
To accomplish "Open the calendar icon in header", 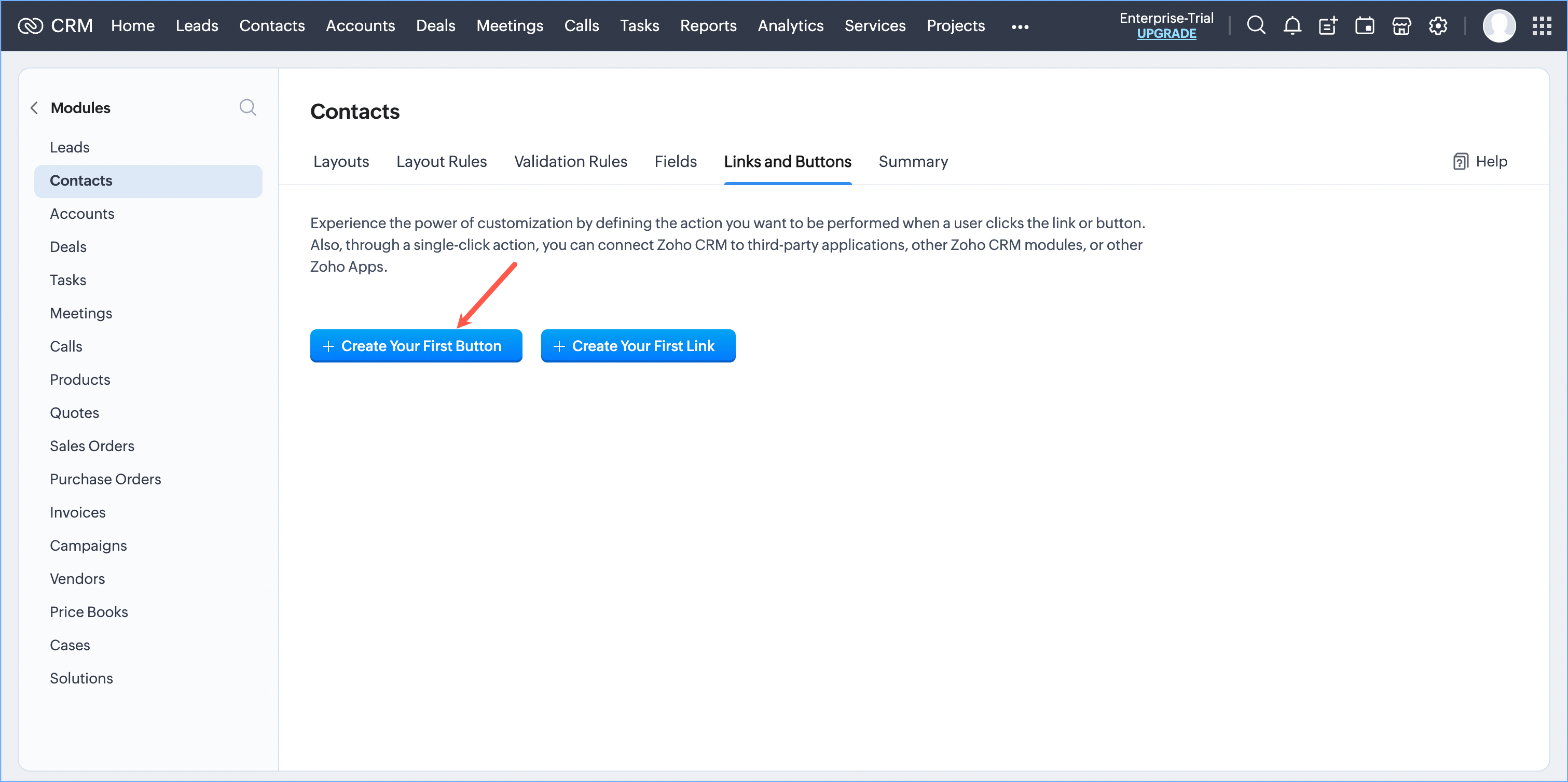I will [1365, 25].
